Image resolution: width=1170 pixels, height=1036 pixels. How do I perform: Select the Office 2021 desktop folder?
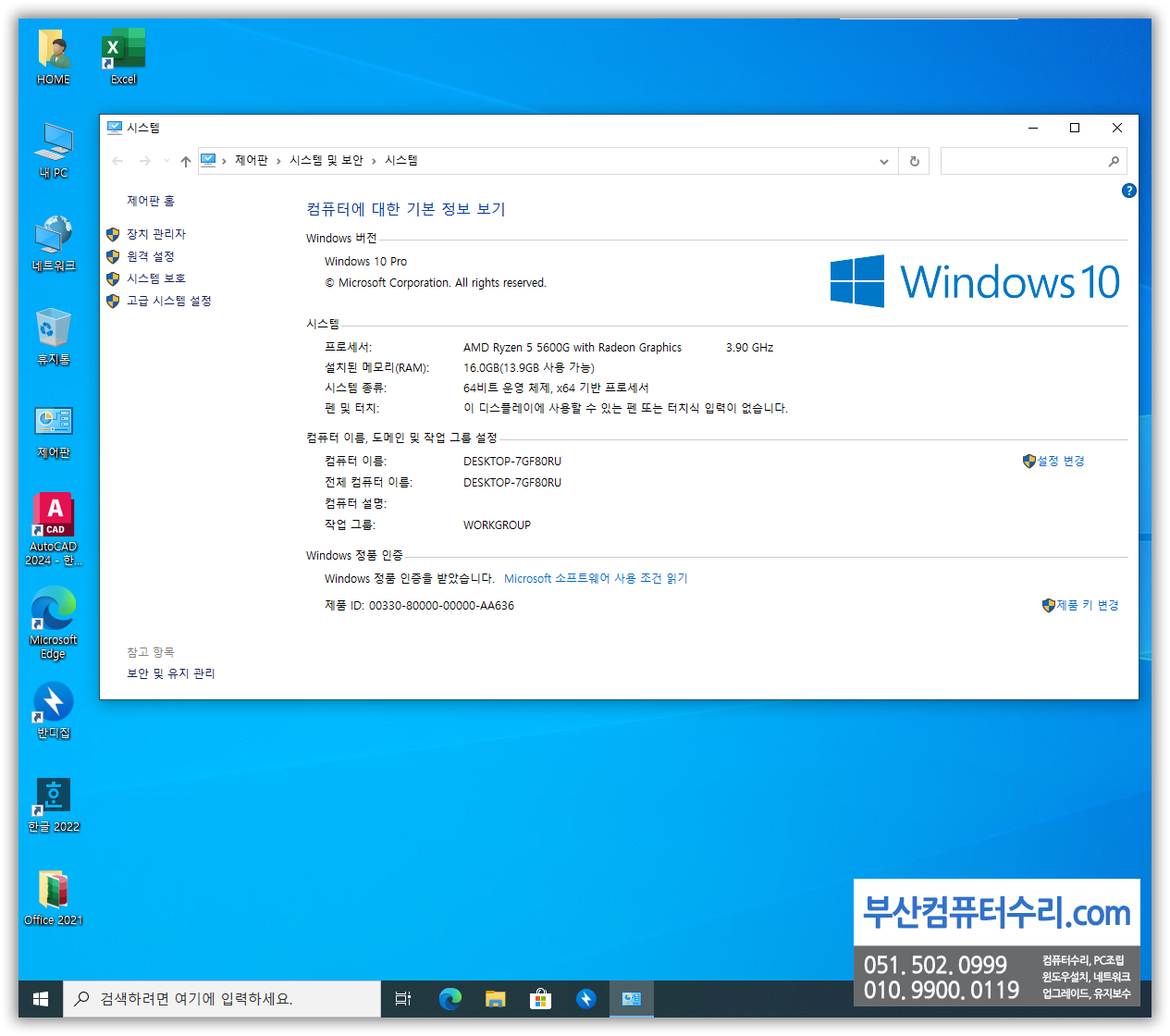point(54,898)
